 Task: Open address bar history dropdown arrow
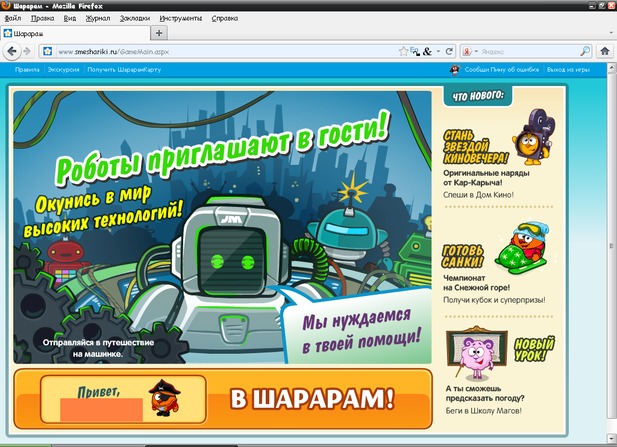coord(438,52)
